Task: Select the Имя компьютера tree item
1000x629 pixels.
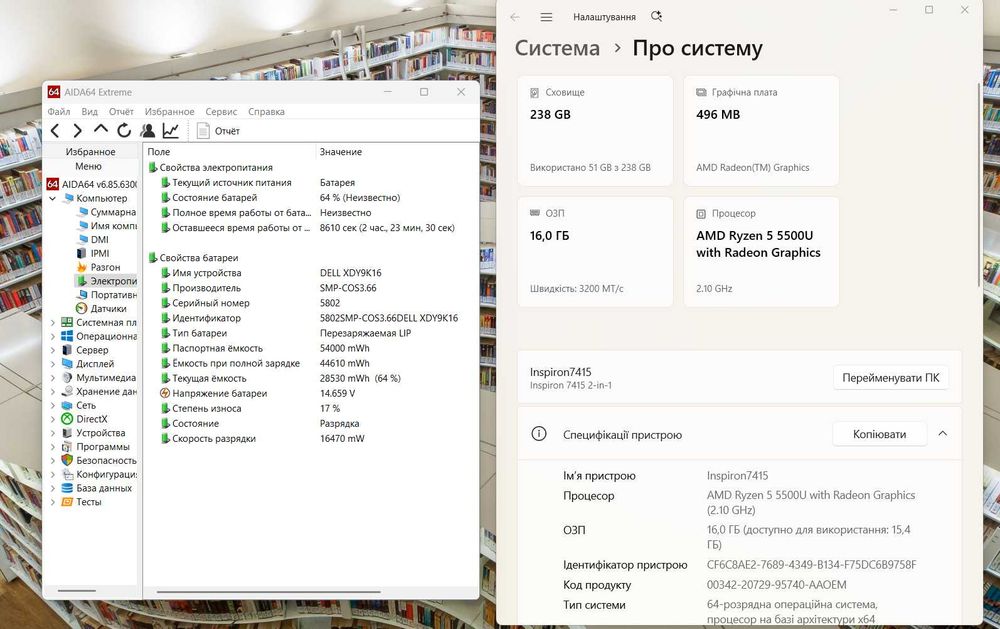Action: click(x=107, y=226)
